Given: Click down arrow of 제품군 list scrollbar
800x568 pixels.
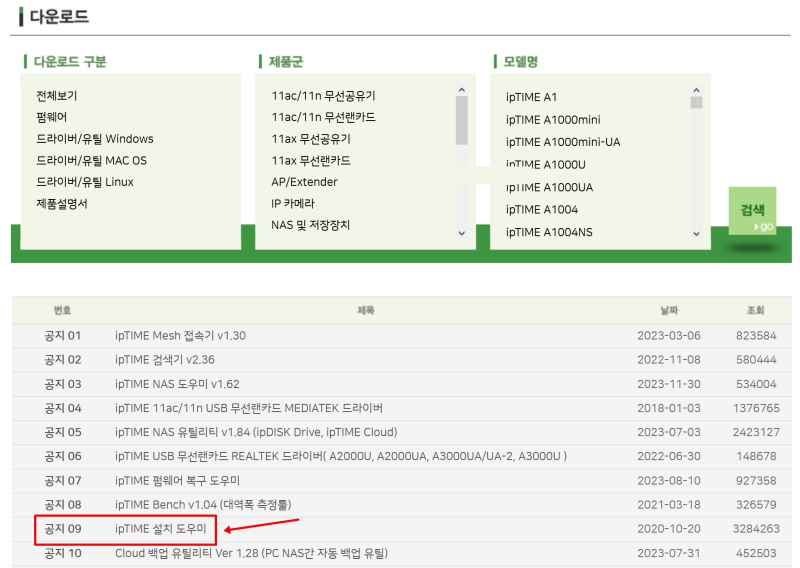Looking at the screenshot, I should 462,233.
